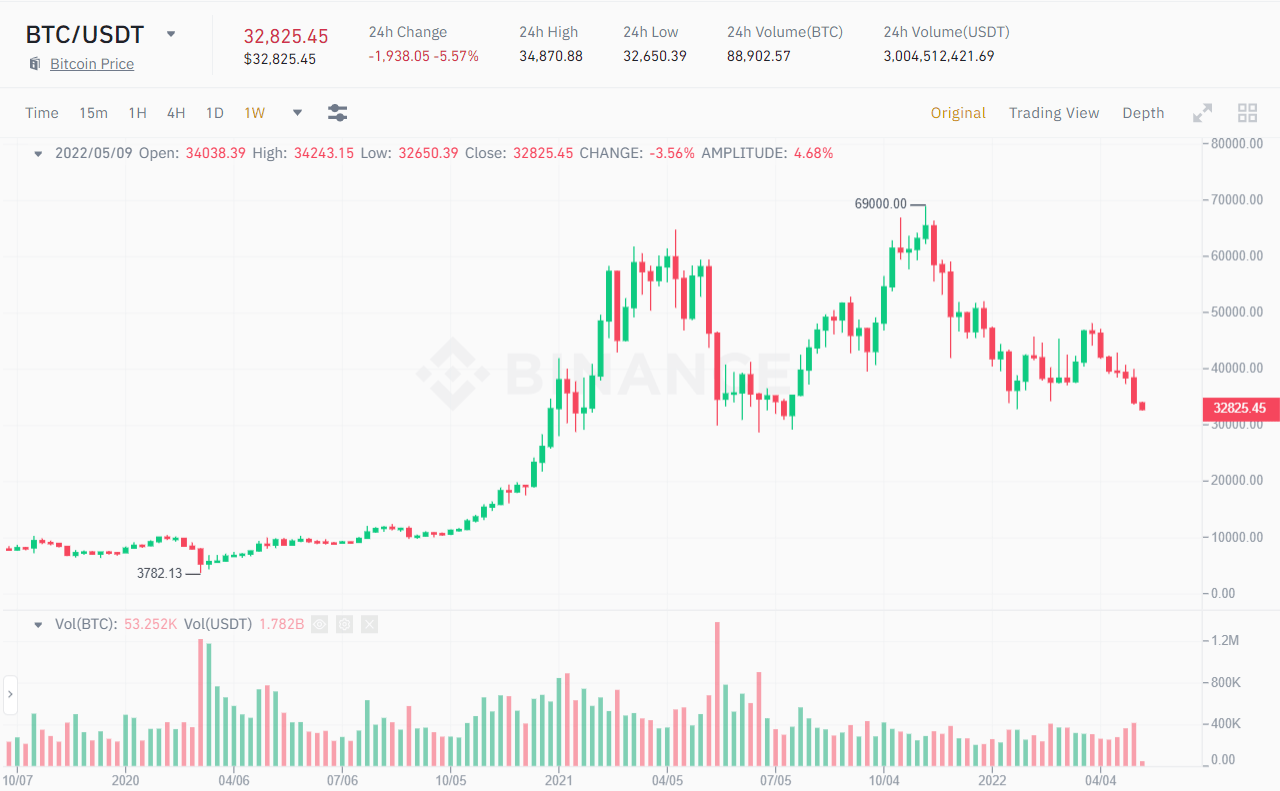This screenshot has height=791, width=1280.
Task: Click the 24h Volume(BTC) value 88,902.57
Action: pyautogui.click(x=758, y=56)
